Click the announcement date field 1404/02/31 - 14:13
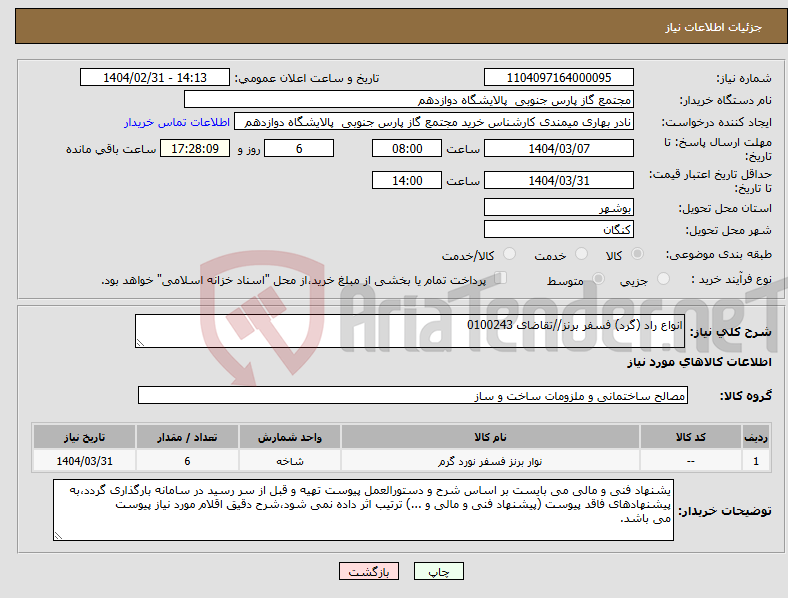Viewport: 788px width, 598px height. click(x=155, y=77)
